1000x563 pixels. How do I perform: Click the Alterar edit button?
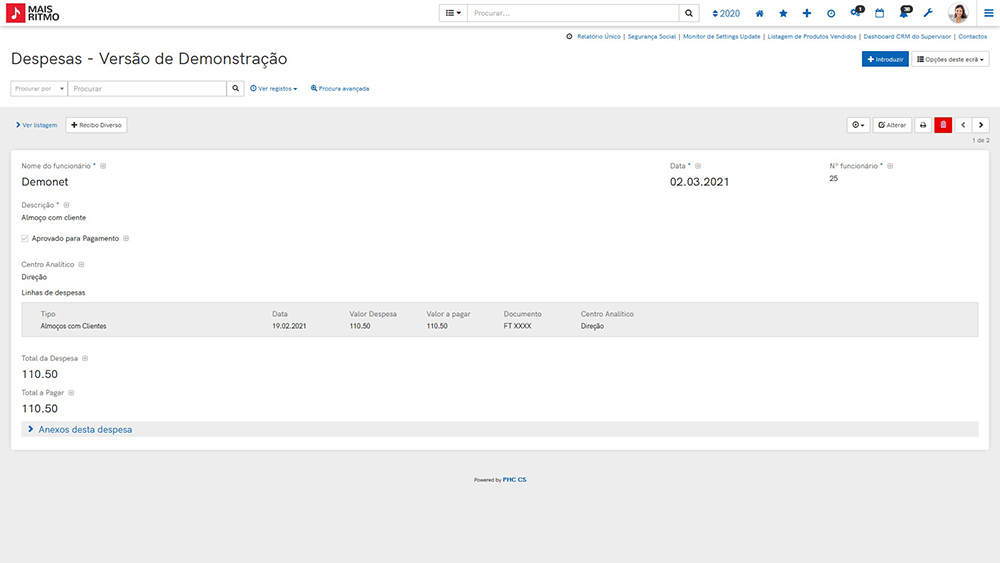point(892,125)
